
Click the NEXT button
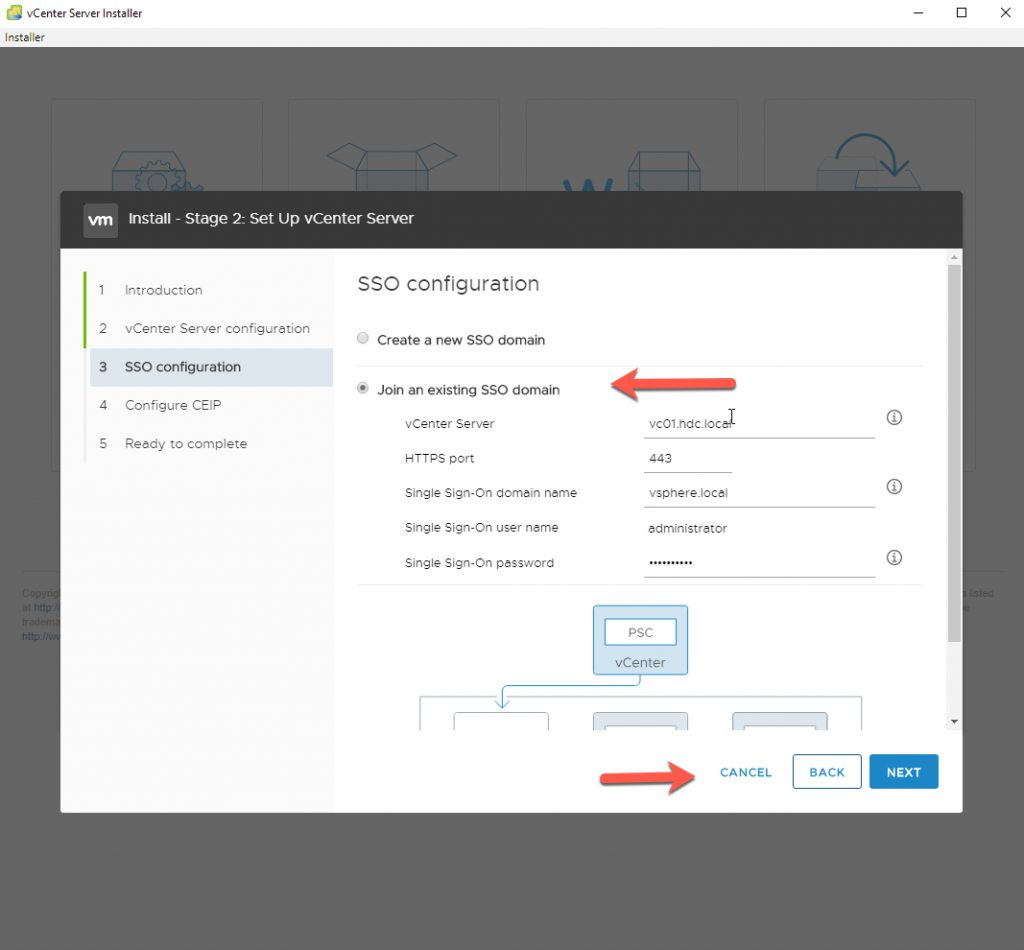pos(903,772)
